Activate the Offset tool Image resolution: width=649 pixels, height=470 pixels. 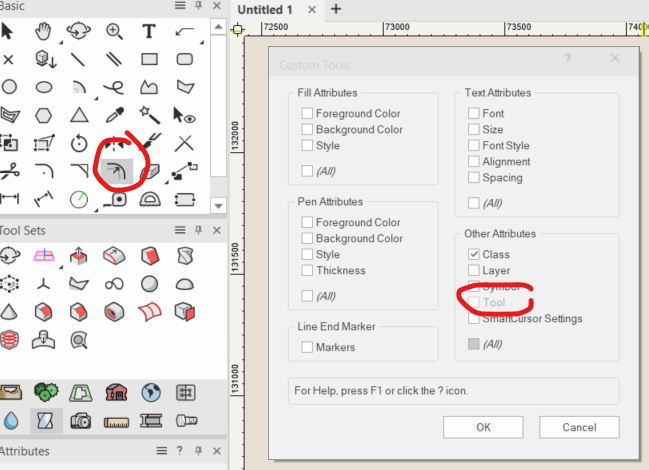click(114, 171)
